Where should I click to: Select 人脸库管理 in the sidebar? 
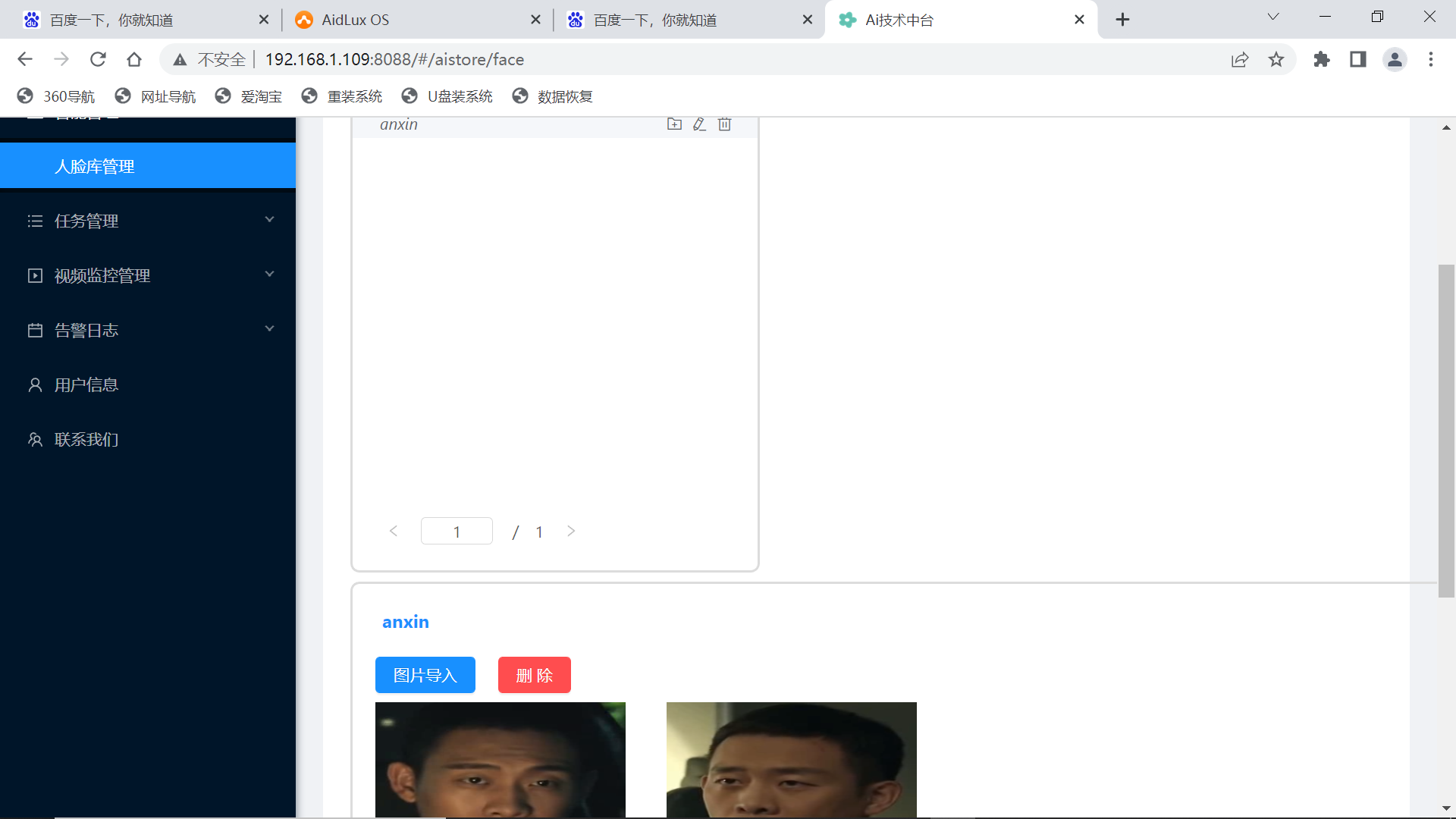click(148, 166)
